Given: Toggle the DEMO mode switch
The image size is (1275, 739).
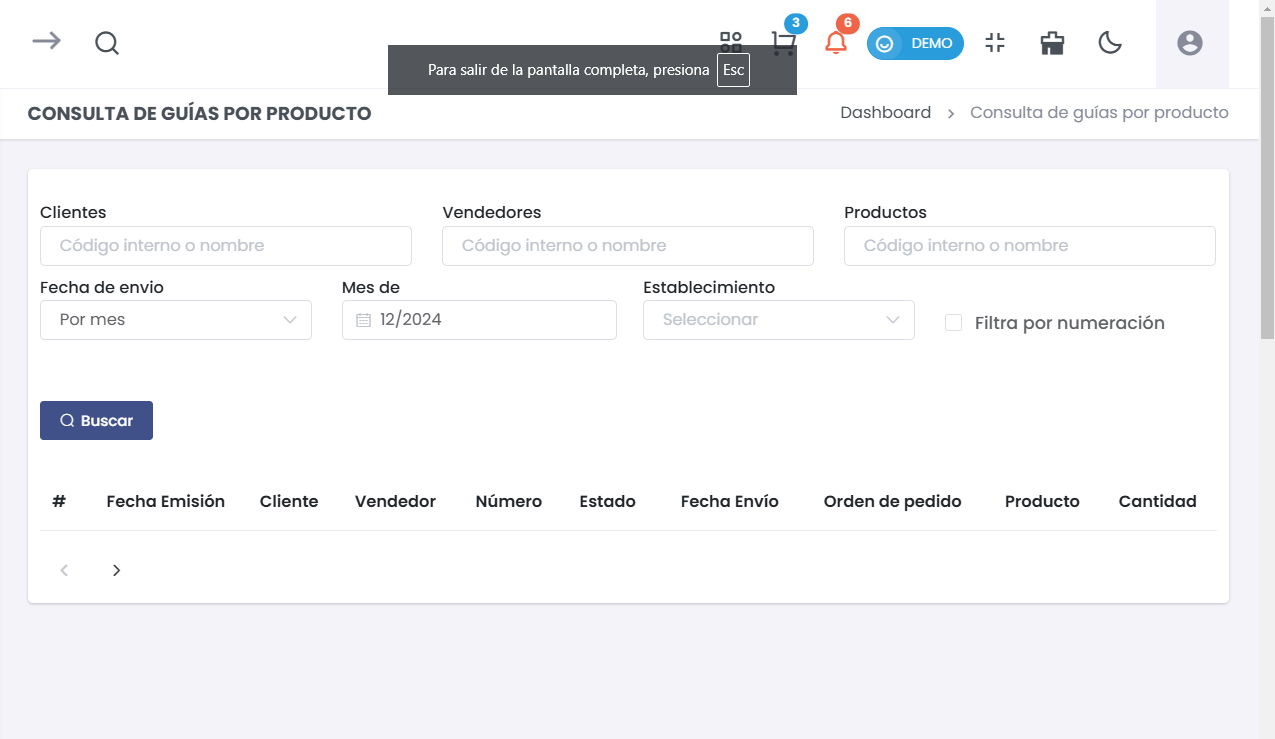Looking at the screenshot, I should (x=915, y=44).
